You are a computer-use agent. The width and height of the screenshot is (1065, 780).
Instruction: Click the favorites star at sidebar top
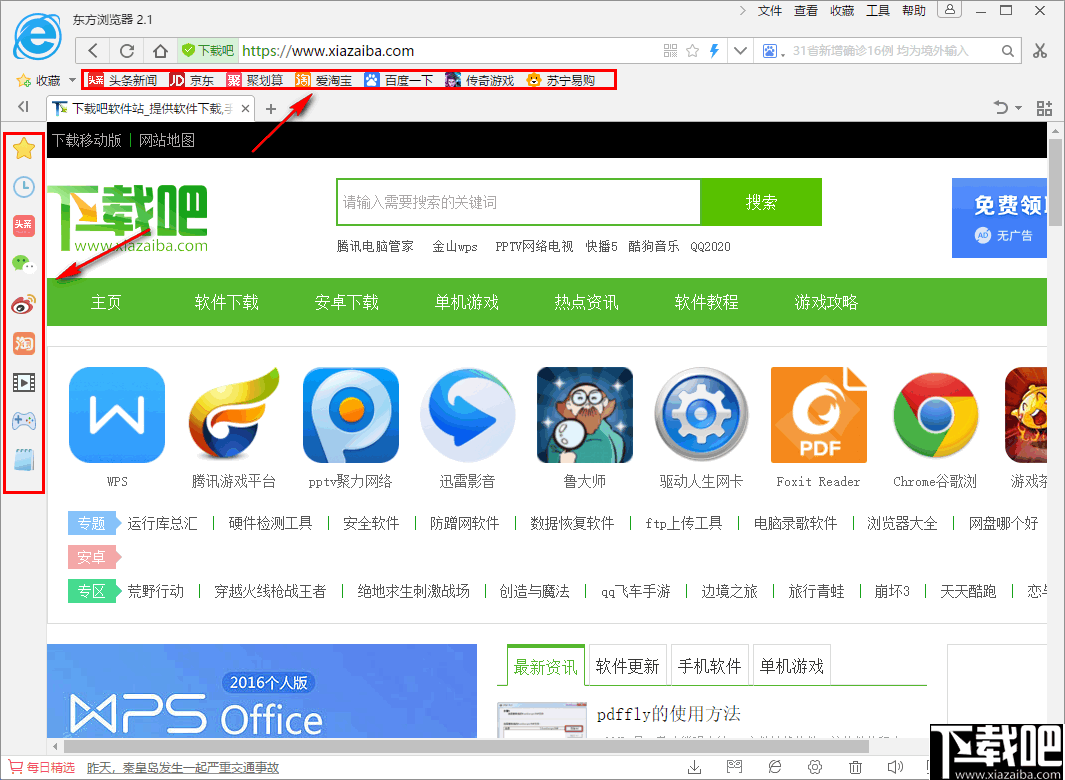(x=24, y=147)
